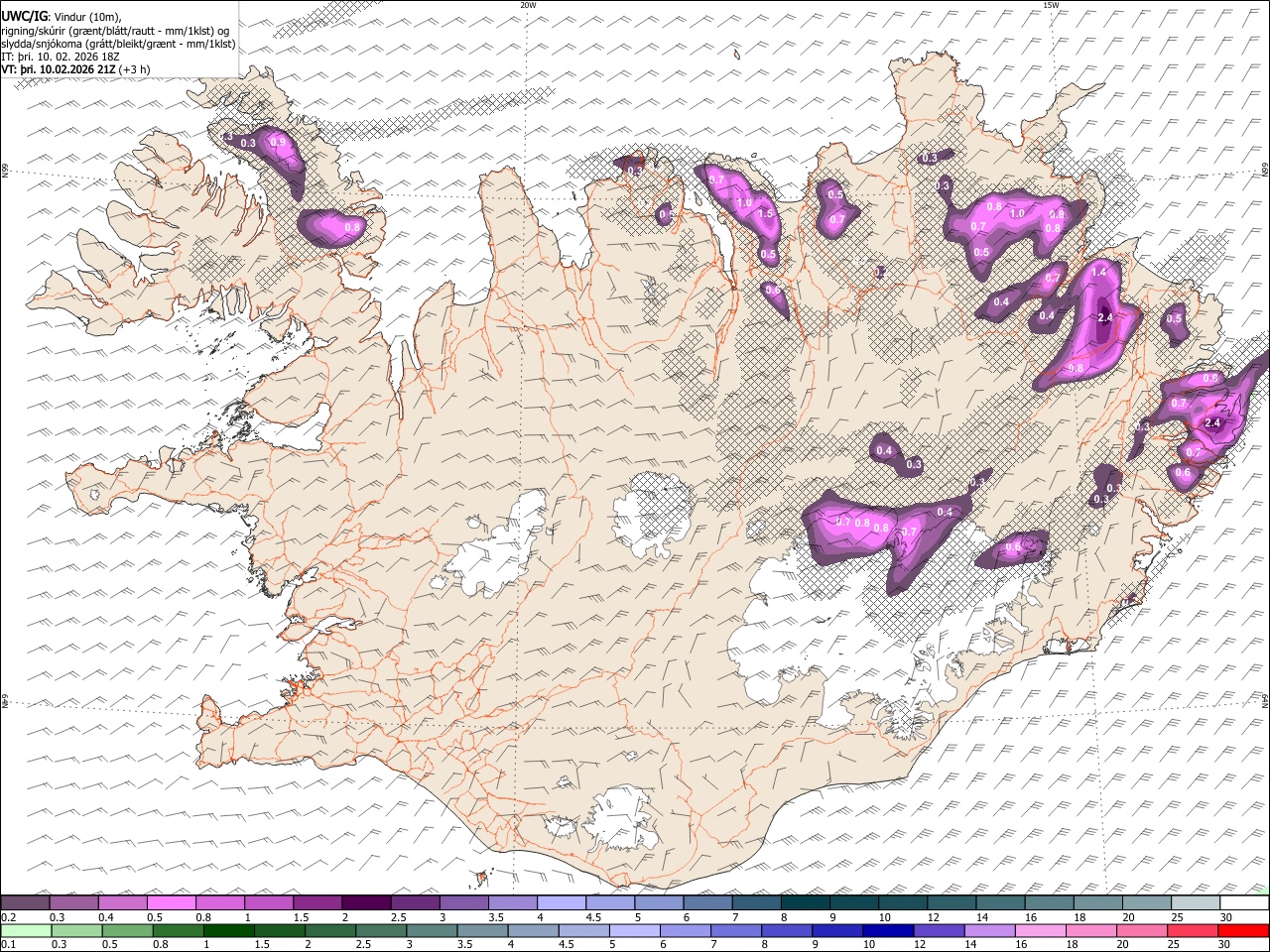Pick the light lavender swatch labeled 4 in the upper row
This screenshot has height=952, width=1270.
point(562,903)
